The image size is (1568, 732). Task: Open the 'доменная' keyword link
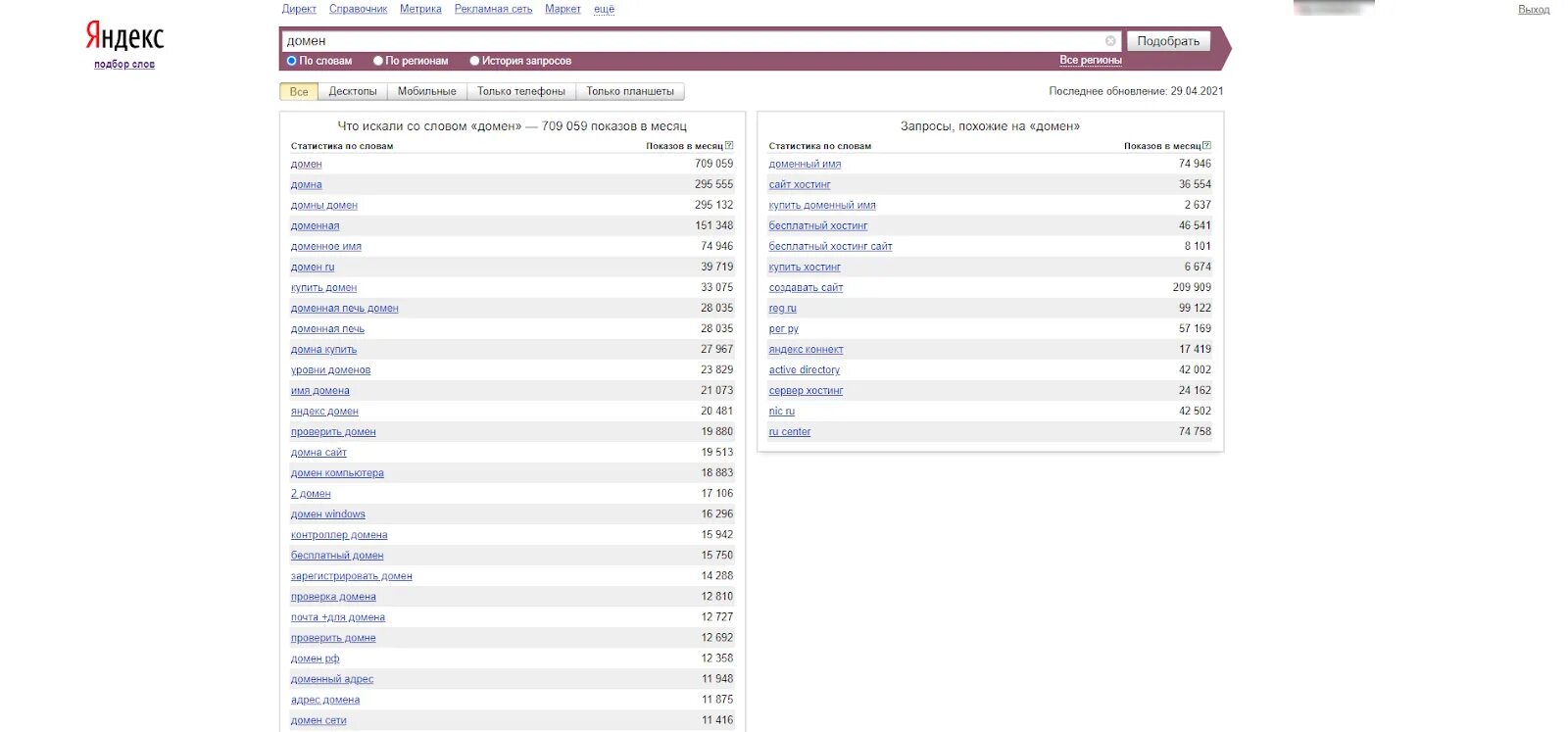click(315, 226)
